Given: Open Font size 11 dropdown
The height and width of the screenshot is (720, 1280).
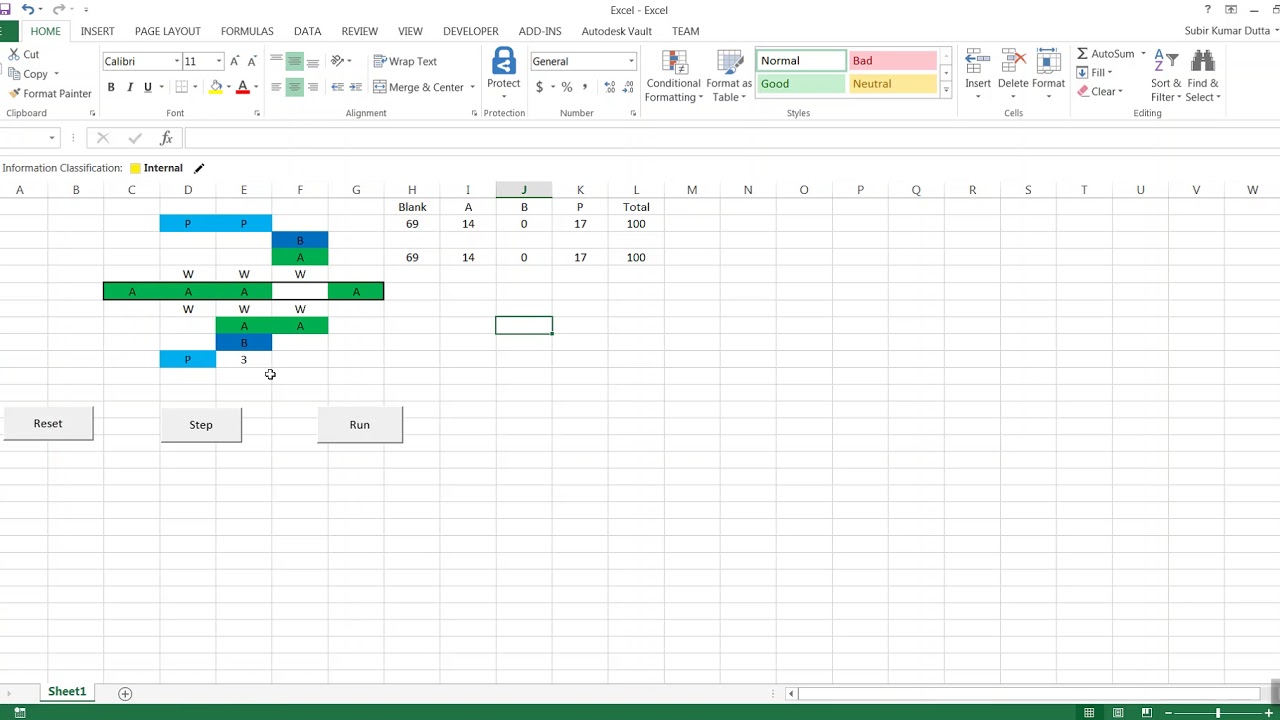Looking at the screenshot, I should [218, 61].
